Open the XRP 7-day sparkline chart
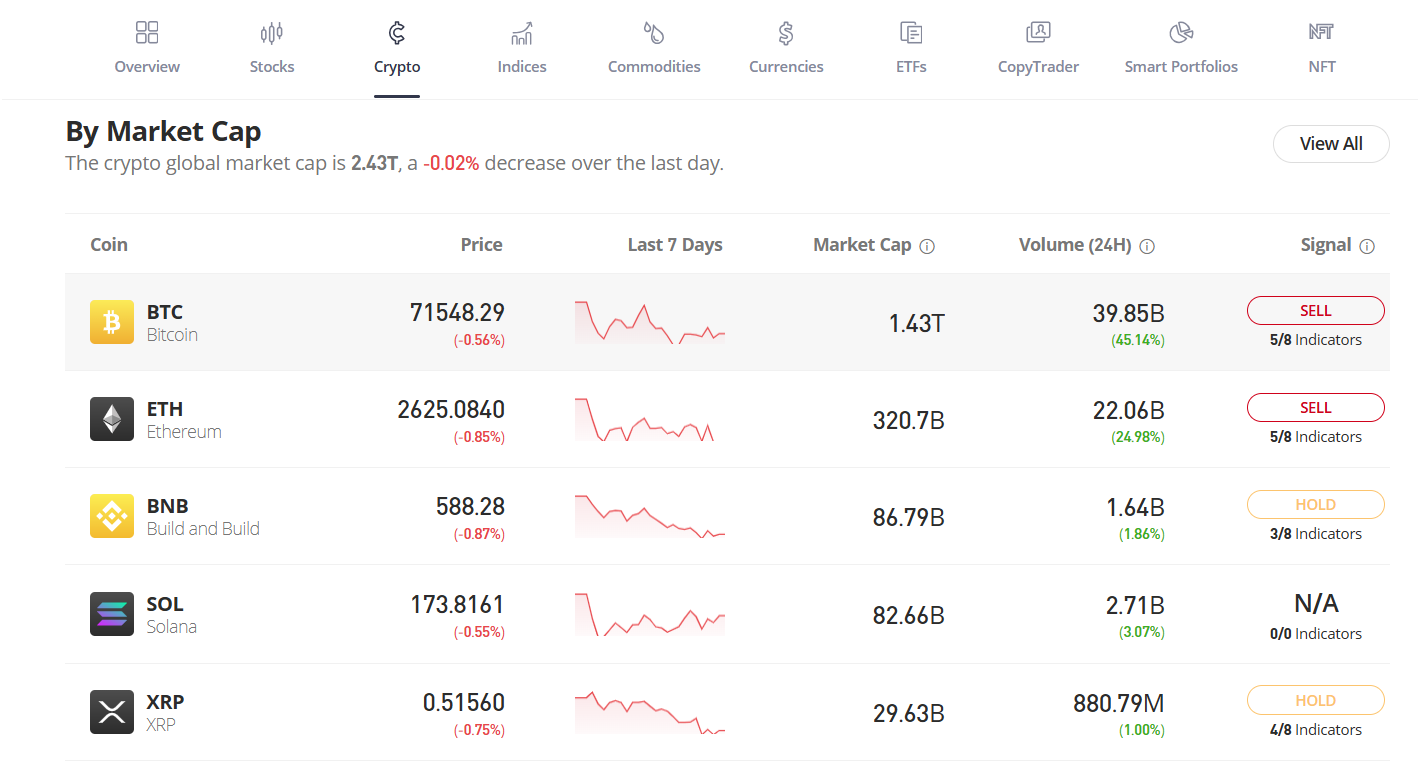The width and height of the screenshot is (1420, 765). 650,712
